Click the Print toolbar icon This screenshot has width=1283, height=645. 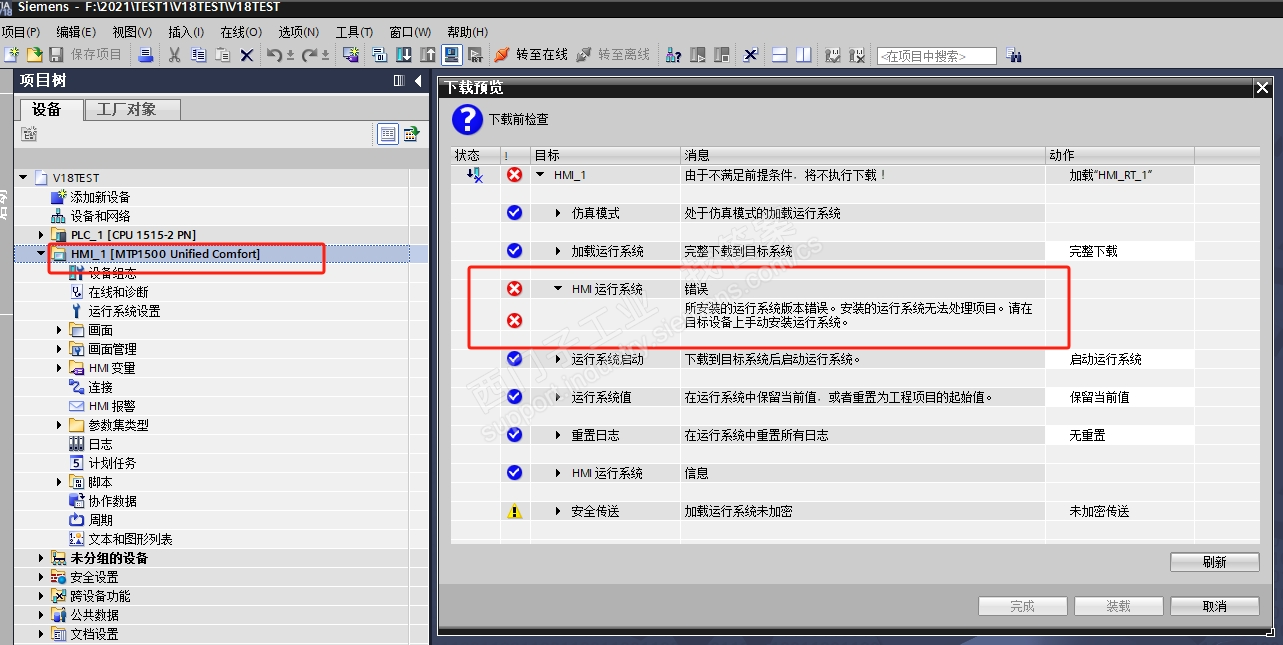tap(145, 55)
